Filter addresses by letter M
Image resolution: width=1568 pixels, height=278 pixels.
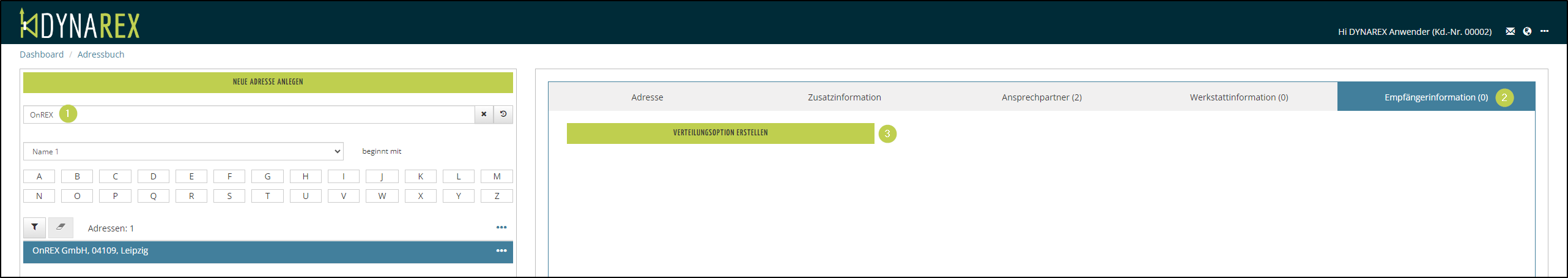497,176
